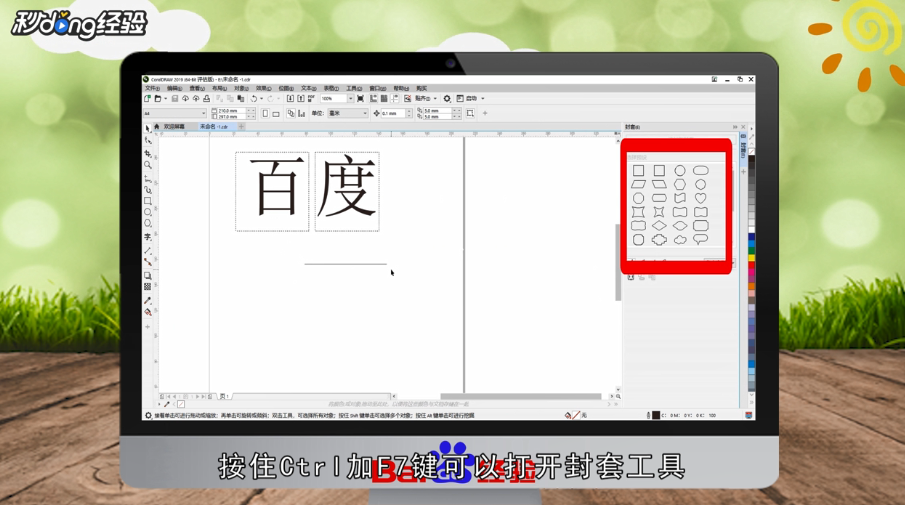
Task: Click the nudge distance 0.1 mm field
Action: point(392,114)
